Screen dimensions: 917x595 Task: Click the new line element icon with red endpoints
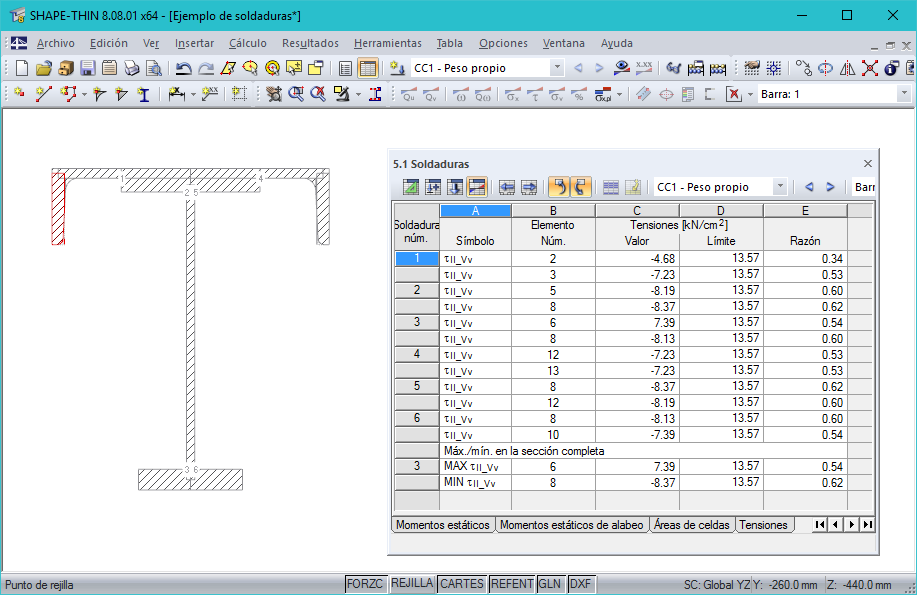point(44,94)
